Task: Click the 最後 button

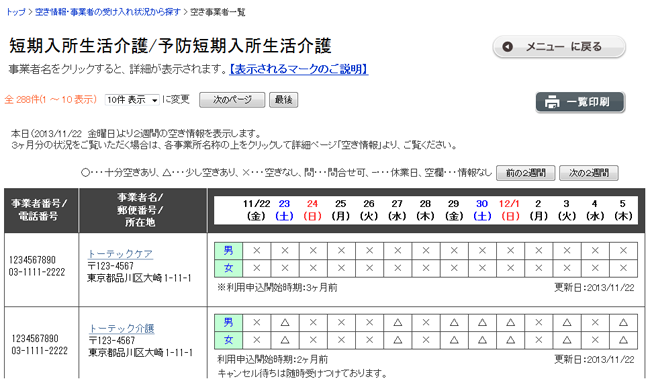Action: (x=284, y=100)
